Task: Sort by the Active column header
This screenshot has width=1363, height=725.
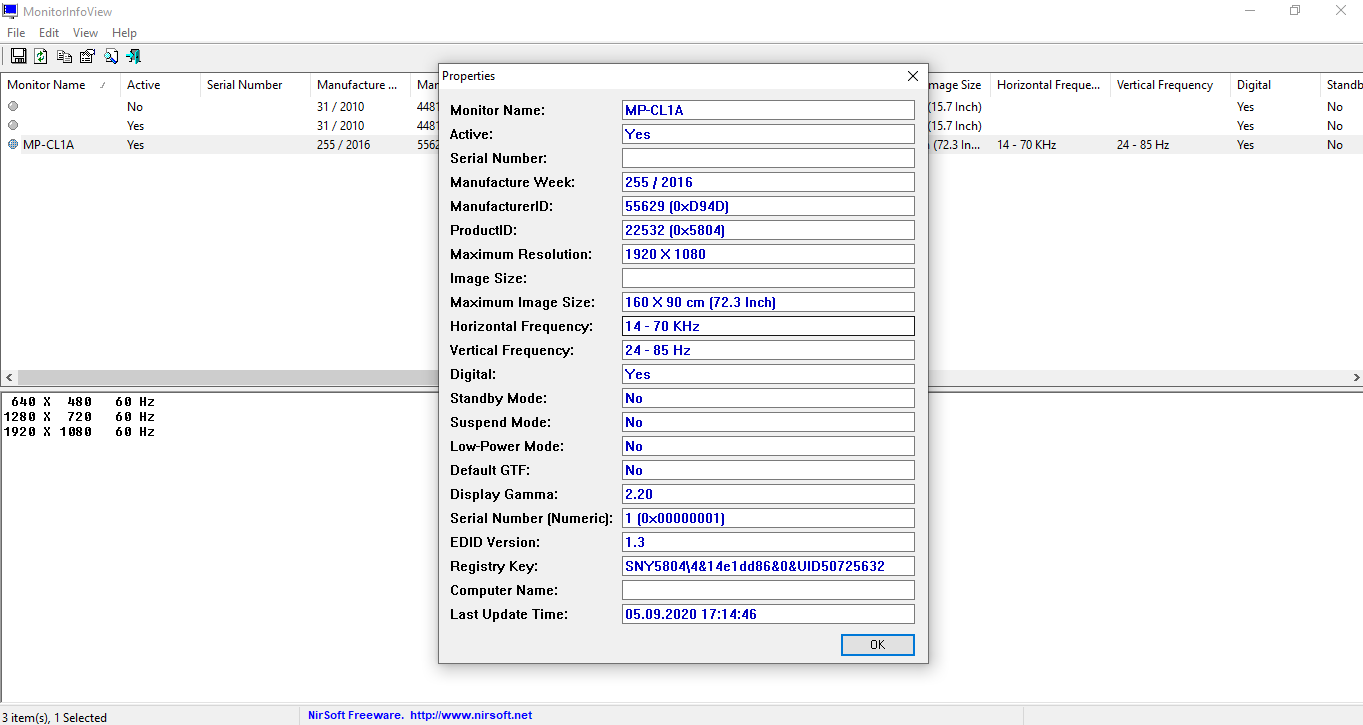Action: pyautogui.click(x=160, y=85)
